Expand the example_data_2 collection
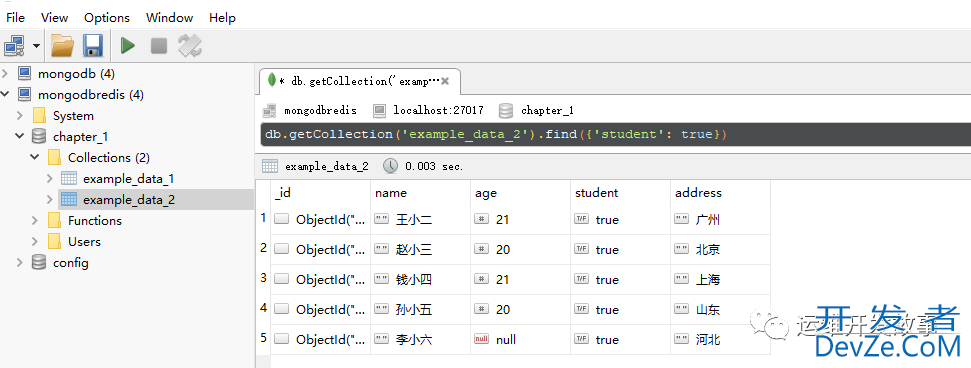 click(50, 199)
